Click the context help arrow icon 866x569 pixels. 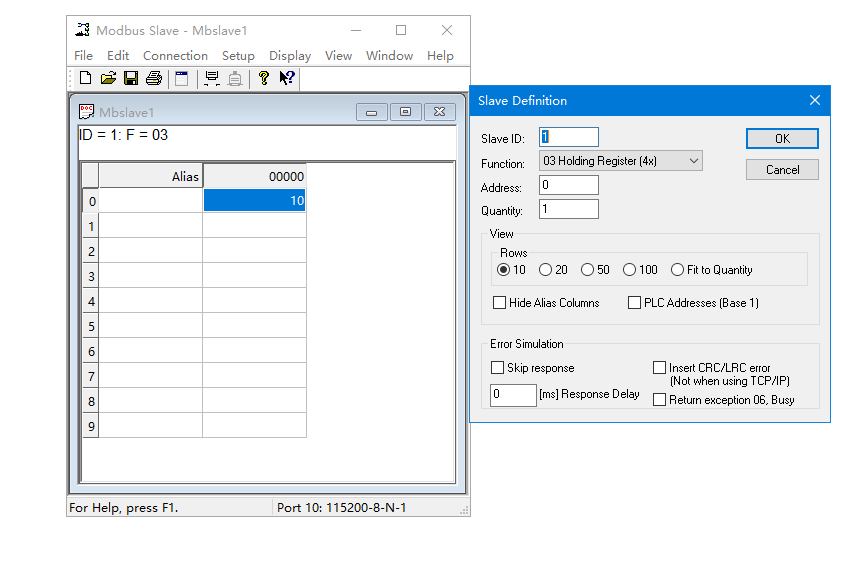click(x=286, y=78)
